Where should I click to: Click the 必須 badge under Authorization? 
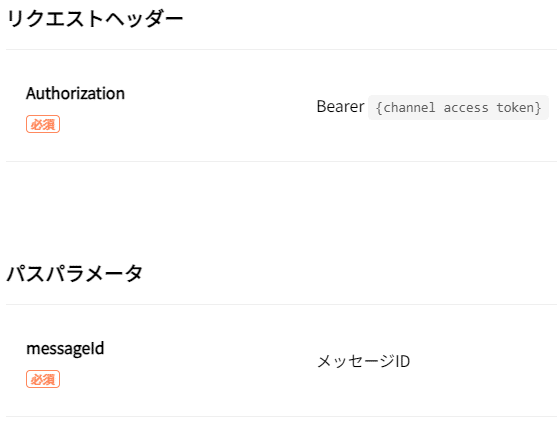coord(43,124)
